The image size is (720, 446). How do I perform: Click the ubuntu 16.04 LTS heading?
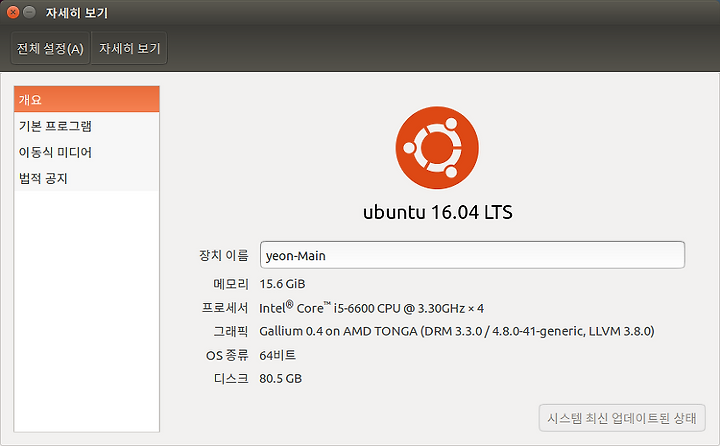[x=438, y=212]
